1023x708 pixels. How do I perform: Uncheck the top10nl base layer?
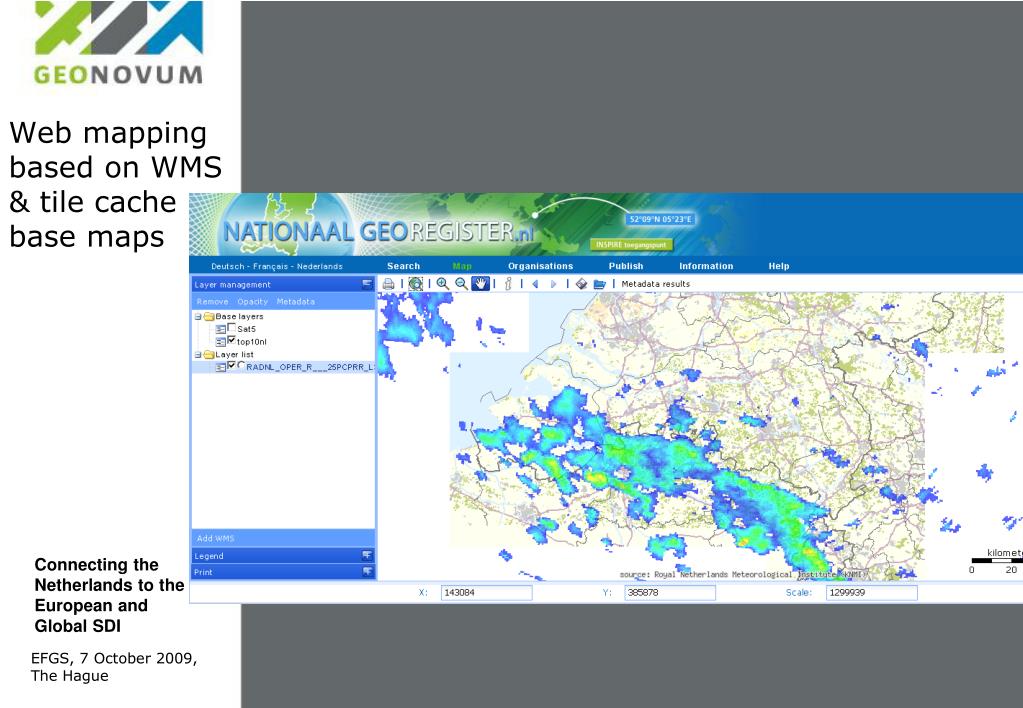(x=232, y=340)
